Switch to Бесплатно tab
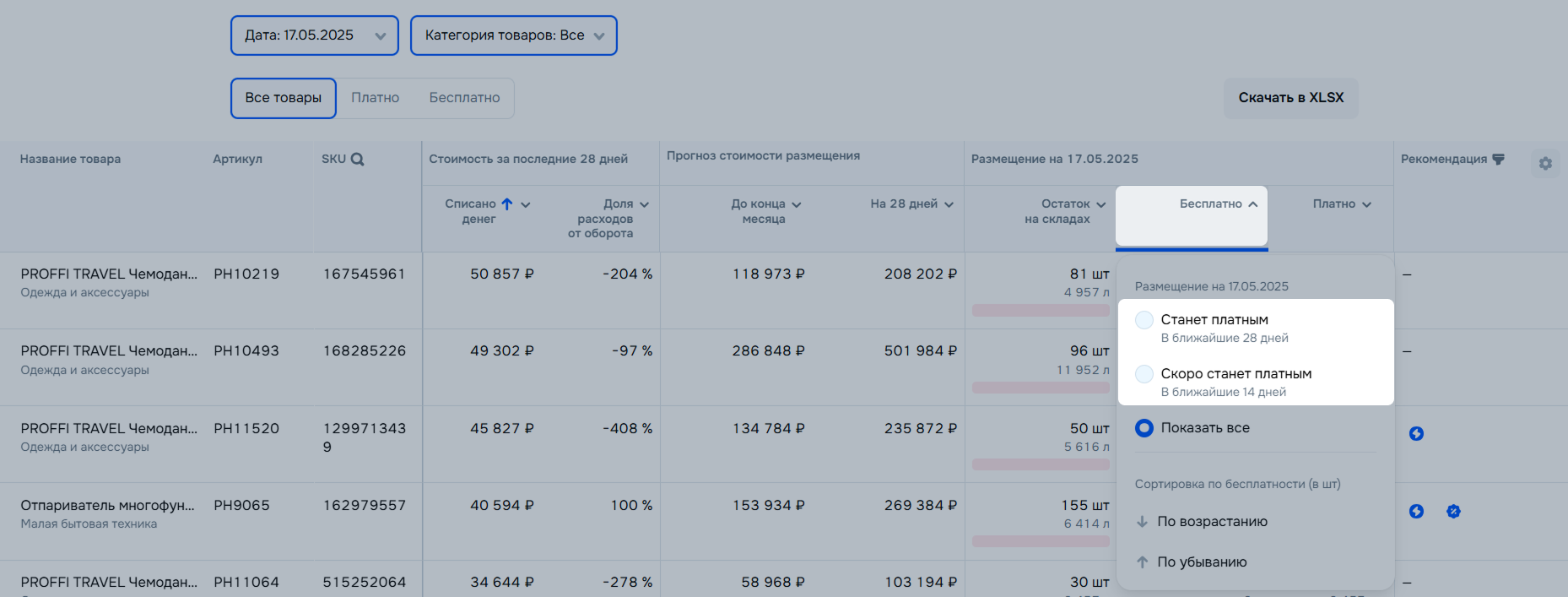Viewport: 1568px width, 597px height. [x=464, y=98]
